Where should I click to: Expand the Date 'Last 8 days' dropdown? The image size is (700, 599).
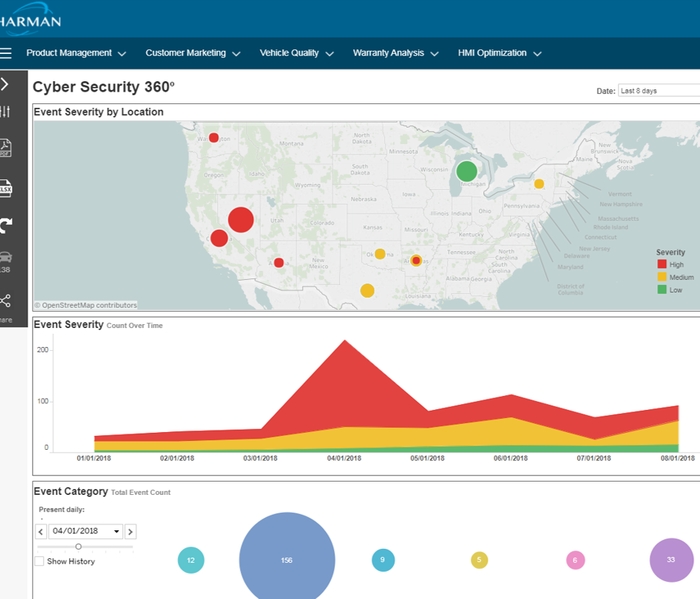click(x=659, y=91)
